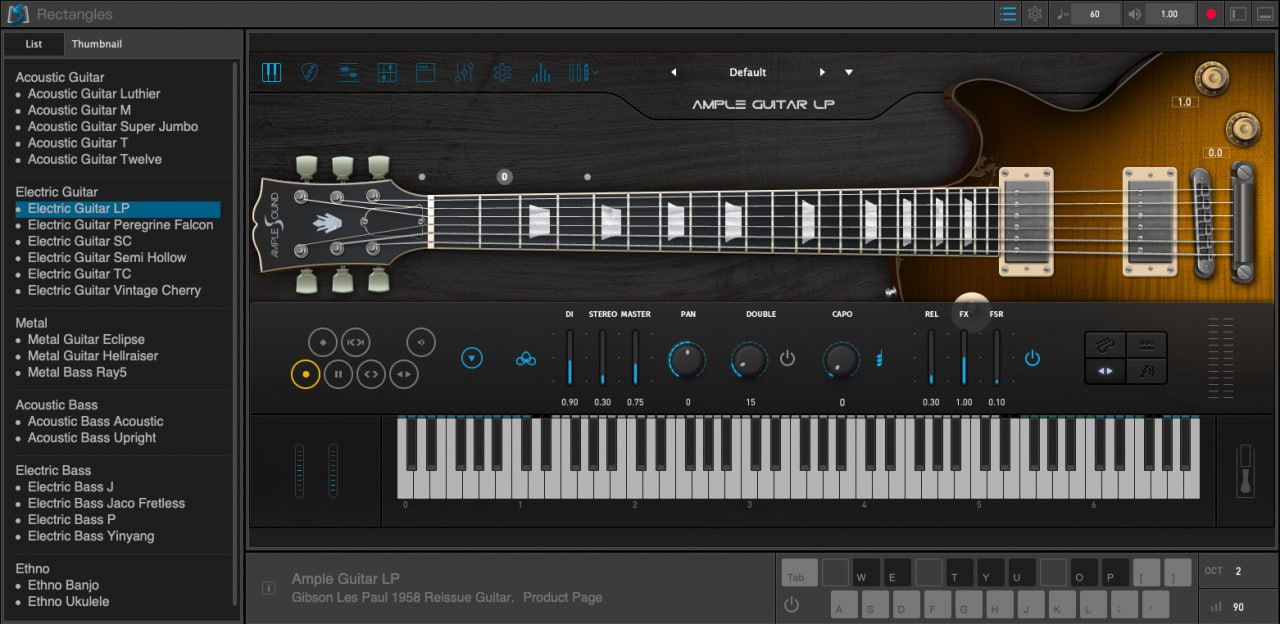Click the MASTER volume slider
Screen dimensions: 1280x624
click(635, 358)
